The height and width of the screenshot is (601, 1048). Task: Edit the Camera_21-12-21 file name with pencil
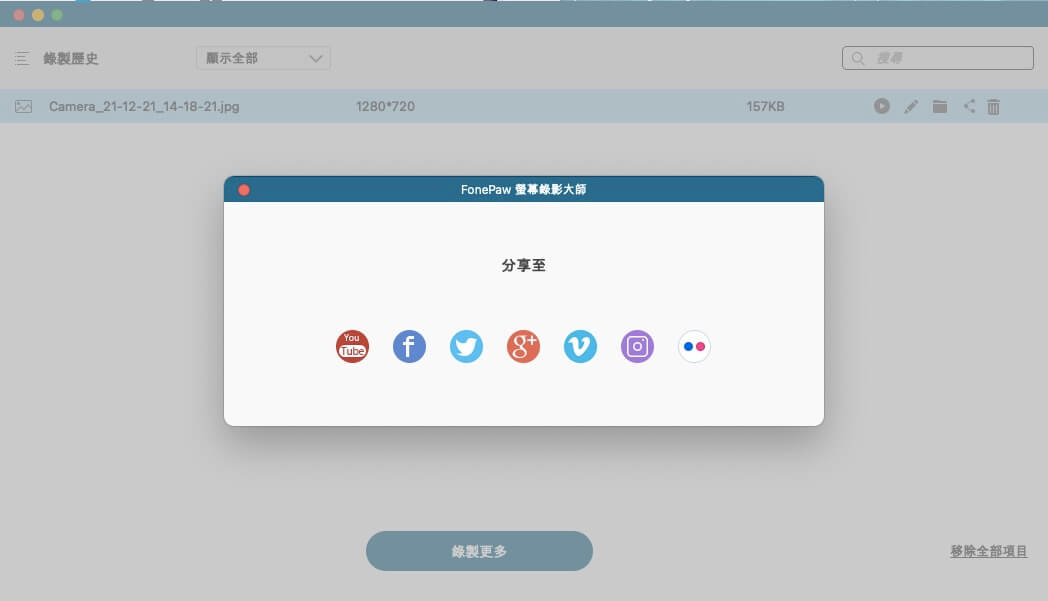[911, 106]
